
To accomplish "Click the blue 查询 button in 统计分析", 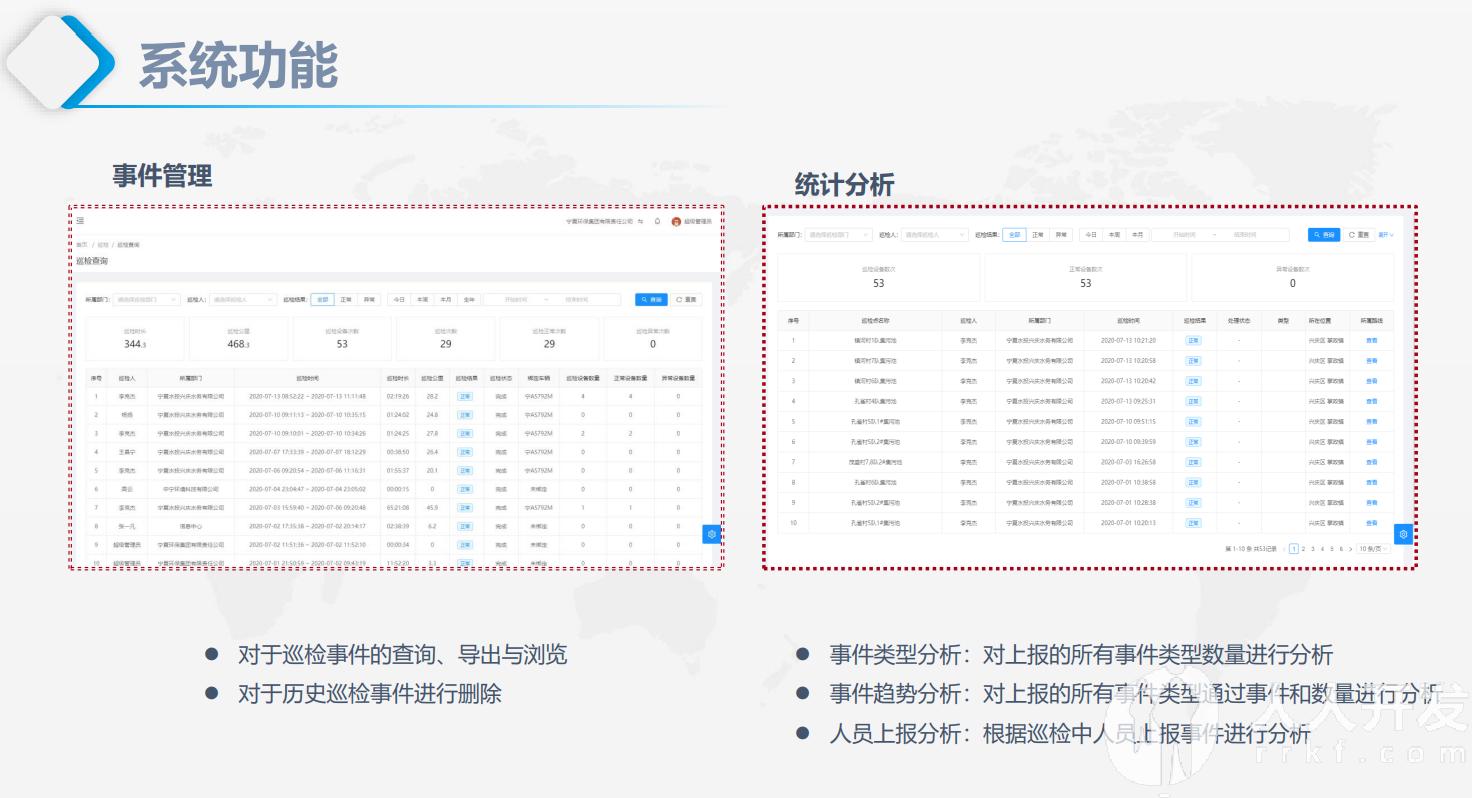I will click(1325, 235).
